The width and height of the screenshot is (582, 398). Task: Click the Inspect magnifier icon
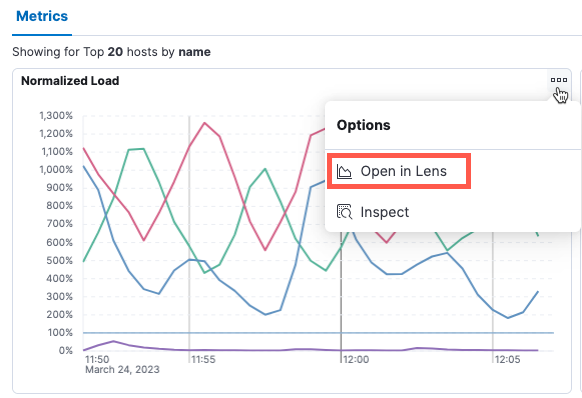click(344, 212)
